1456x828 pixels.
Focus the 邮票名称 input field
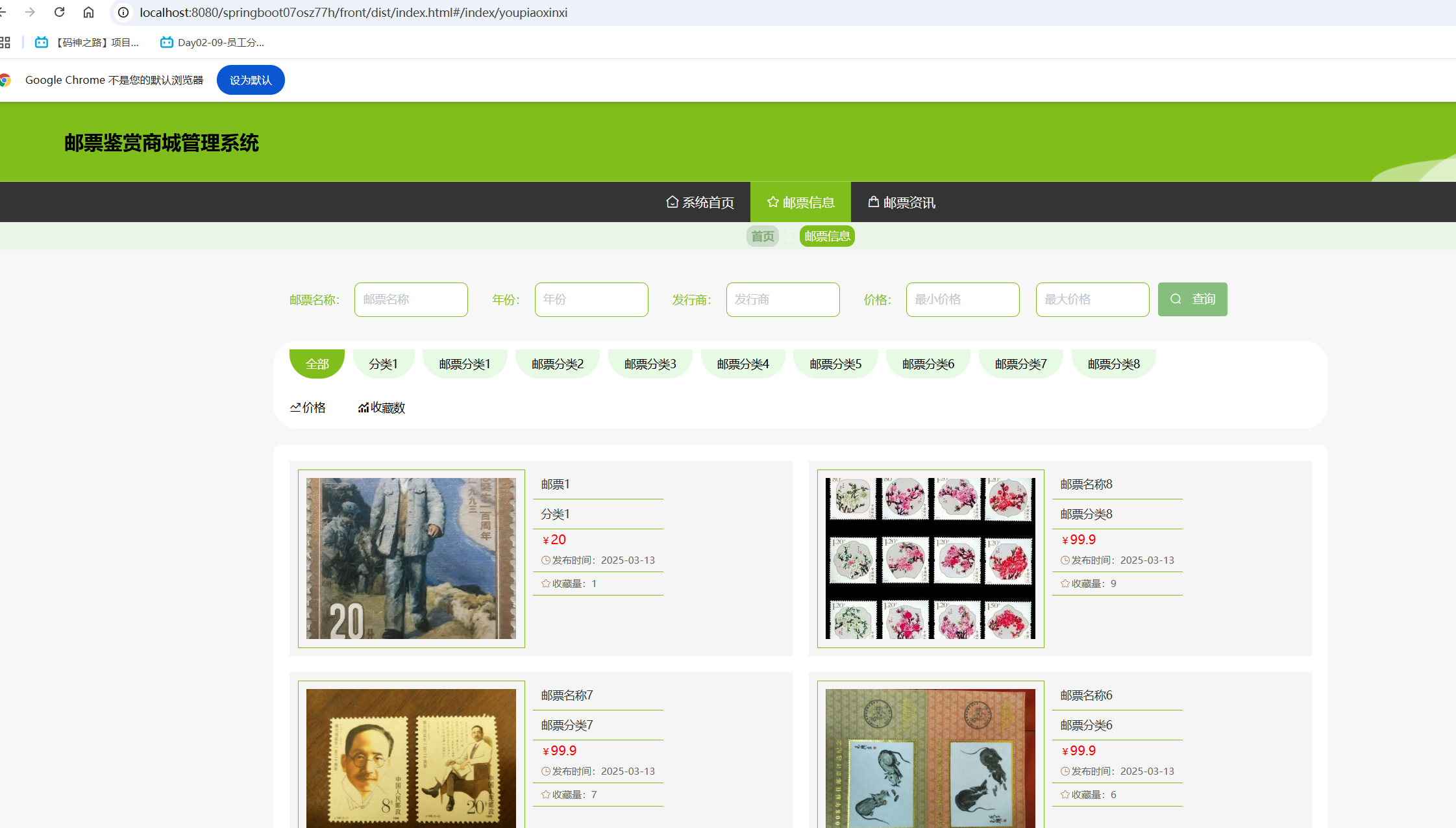411,299
